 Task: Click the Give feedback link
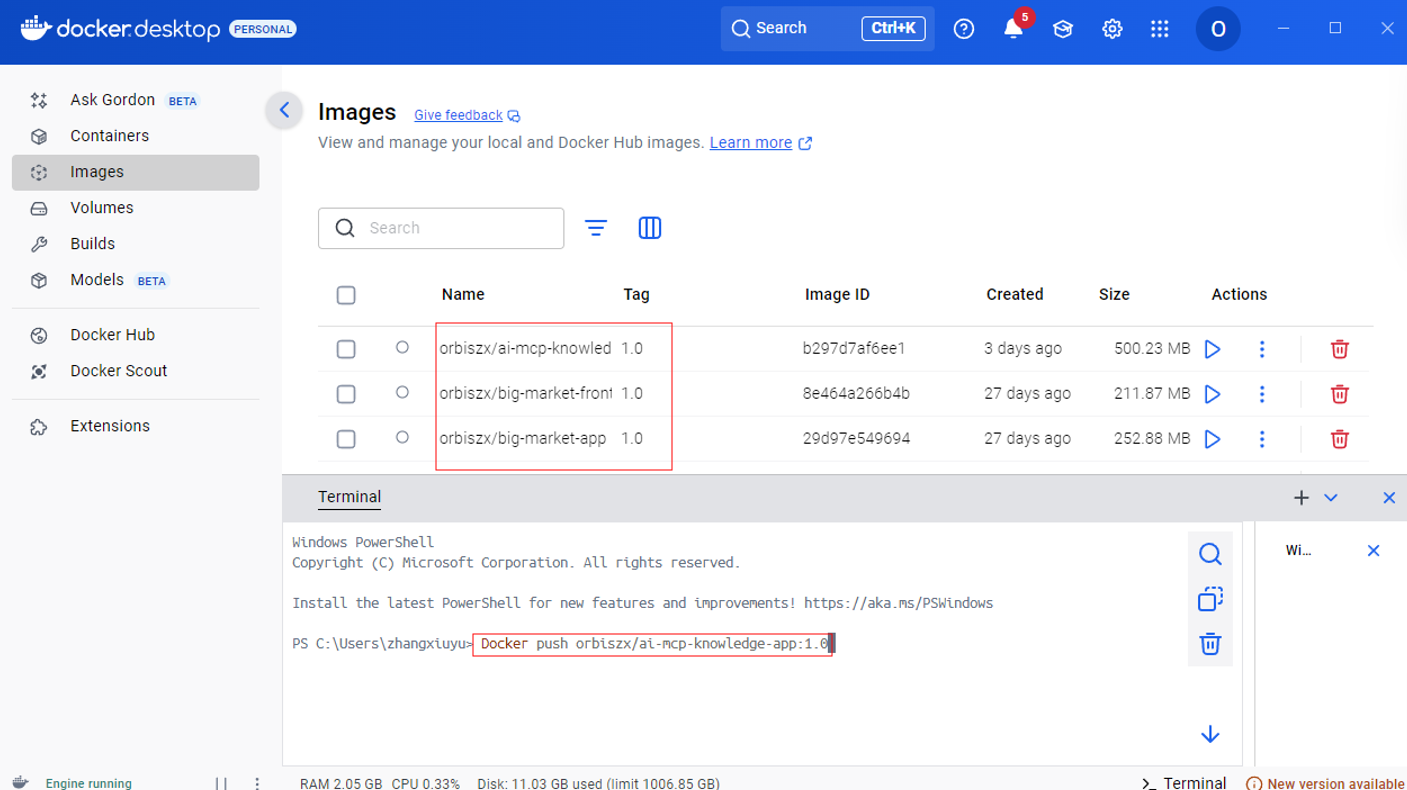[x=458, y=115]
